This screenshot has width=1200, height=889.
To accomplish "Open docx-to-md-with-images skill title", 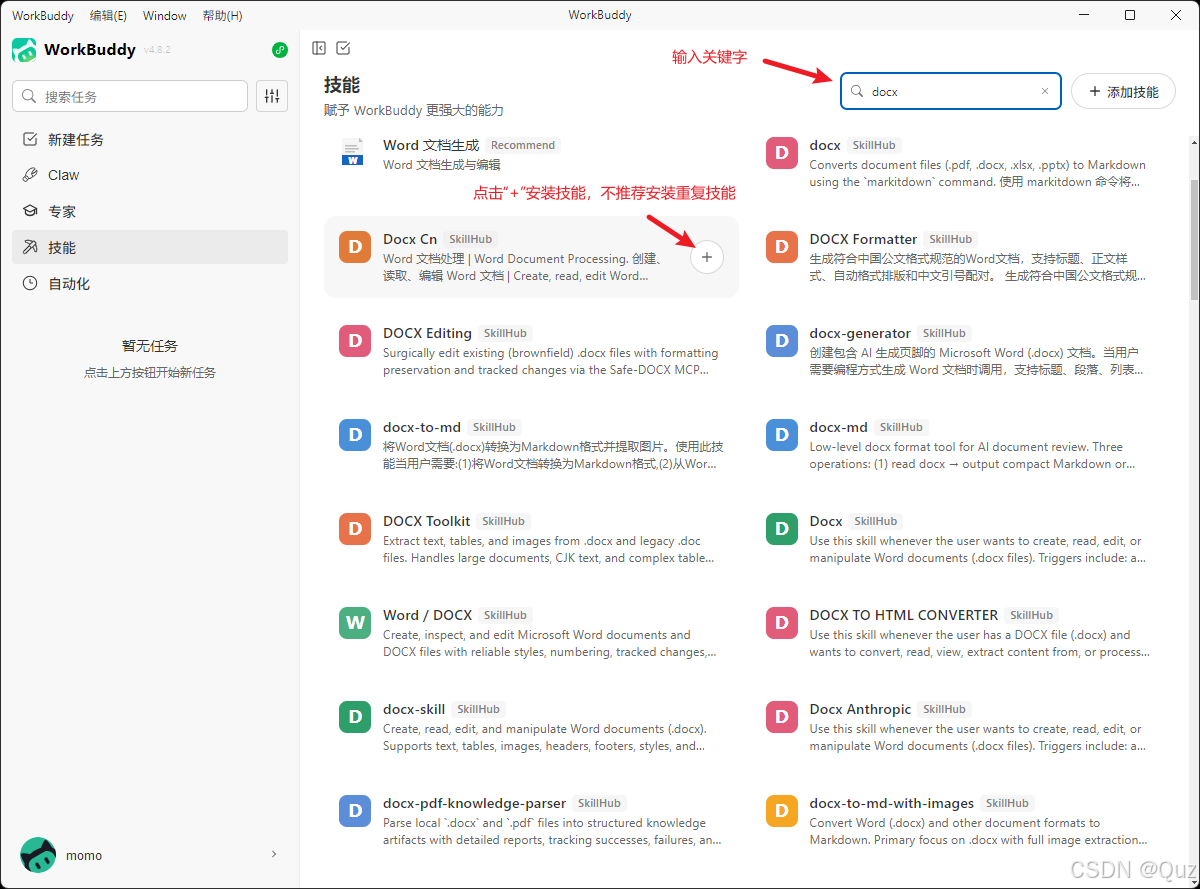I will tap(892, 803).
